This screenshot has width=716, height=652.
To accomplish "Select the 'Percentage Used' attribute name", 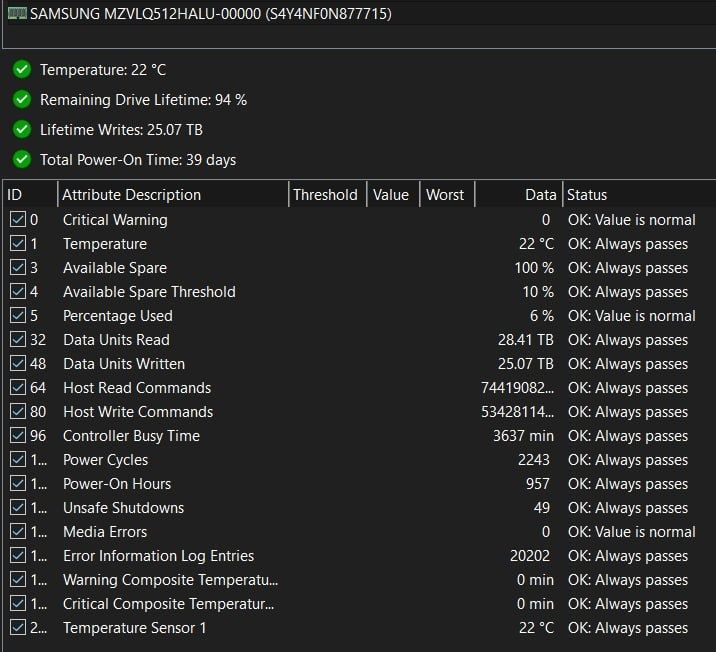I will 118,316.
